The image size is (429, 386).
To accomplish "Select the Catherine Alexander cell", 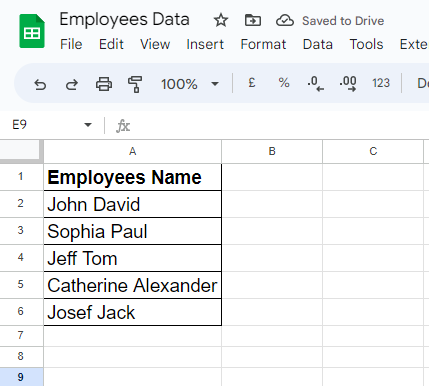I will point(133,285).
